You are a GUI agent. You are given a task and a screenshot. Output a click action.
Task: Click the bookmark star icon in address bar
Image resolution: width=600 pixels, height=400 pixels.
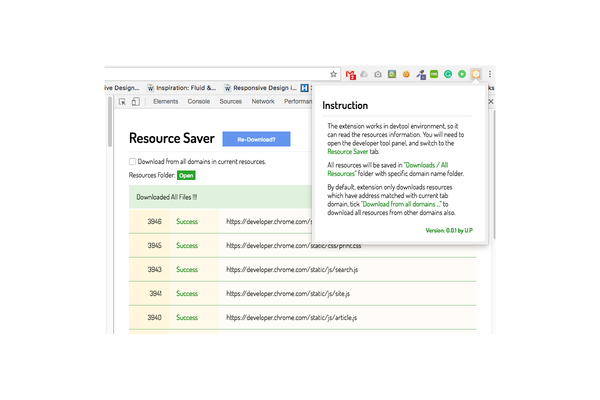point(334,74)
